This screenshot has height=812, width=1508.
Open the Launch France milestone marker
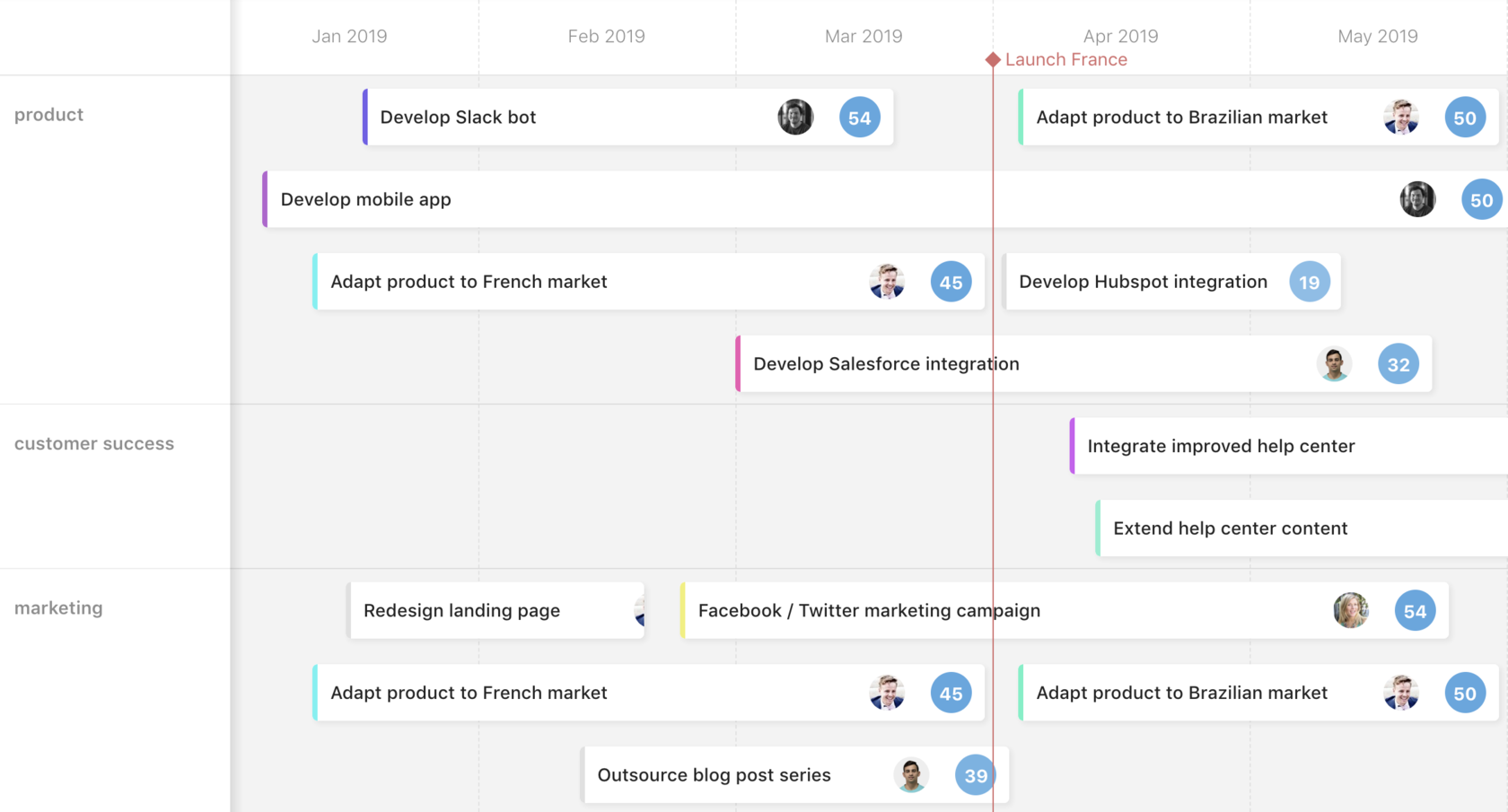993,59
